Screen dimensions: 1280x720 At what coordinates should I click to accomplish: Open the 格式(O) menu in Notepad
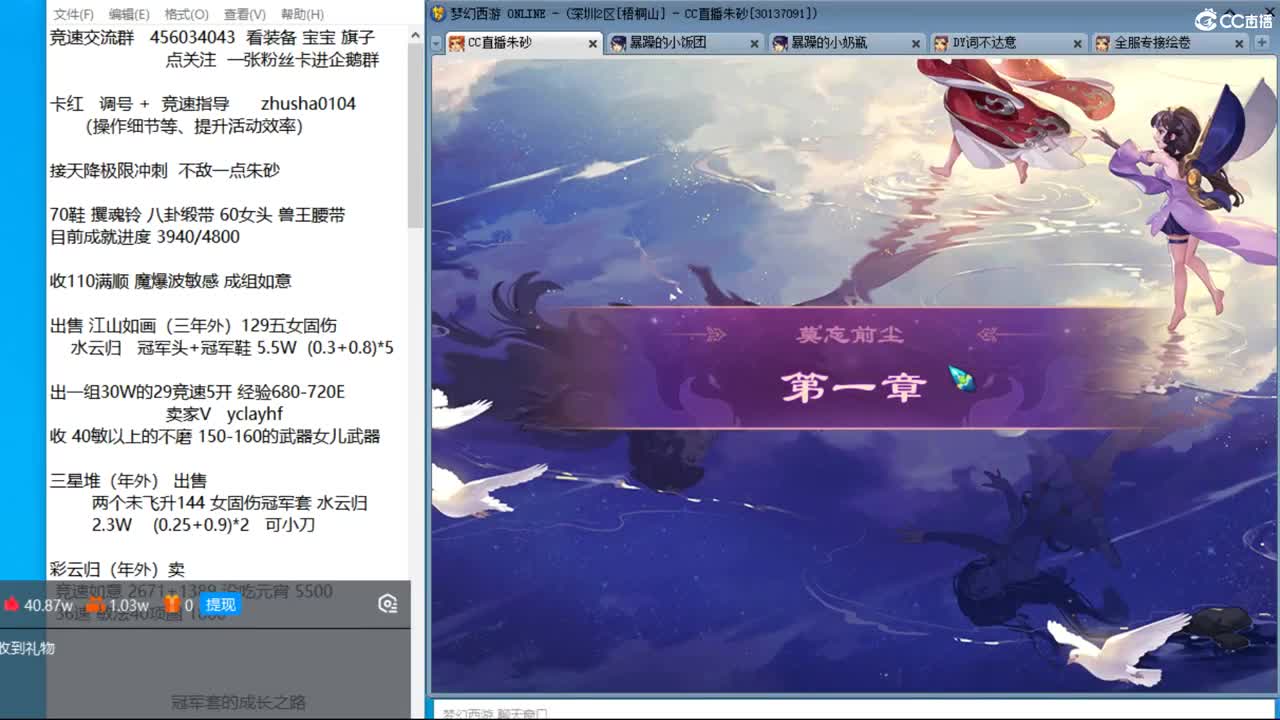pyautogui.click(x=186, y=14)
